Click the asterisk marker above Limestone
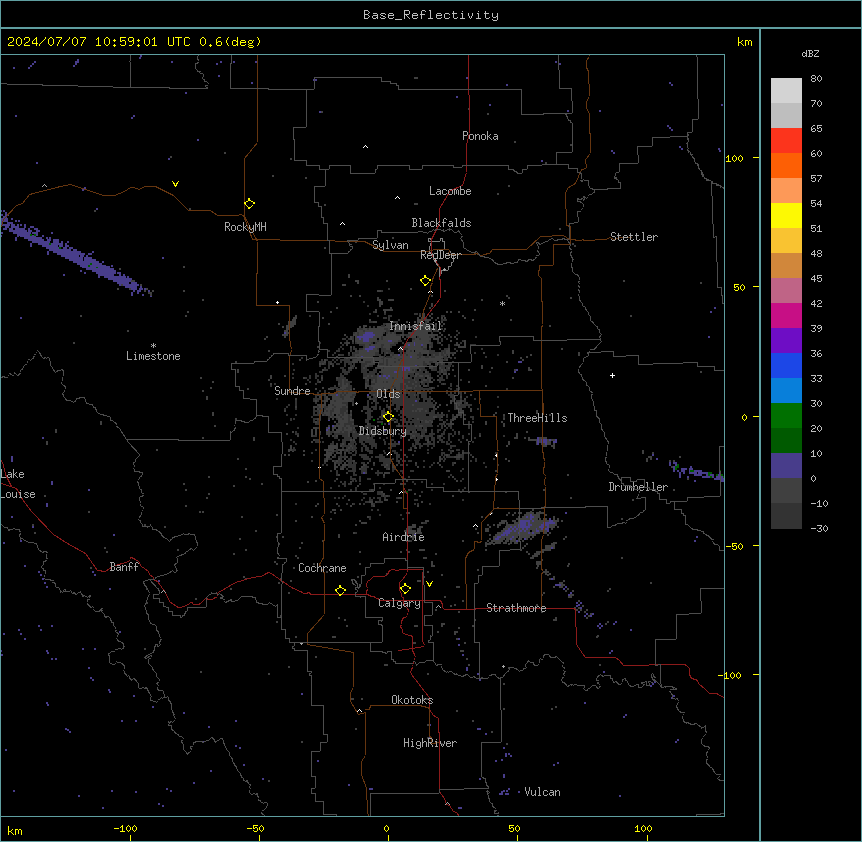This screenshot has height=842, width=862. click(x=153, y=346)
